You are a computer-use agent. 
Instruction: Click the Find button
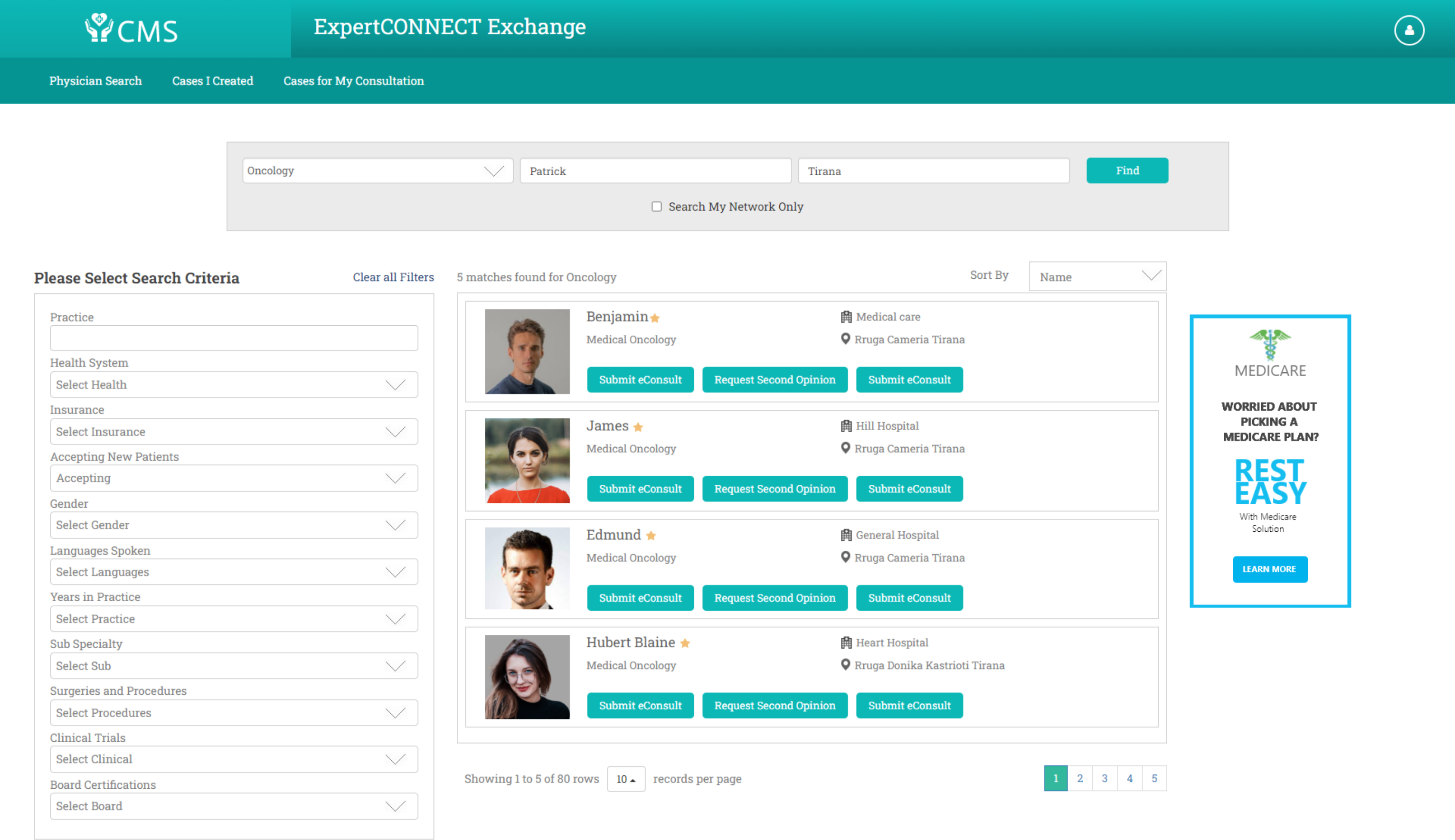pyautogui.click(x=1127, y=170)
